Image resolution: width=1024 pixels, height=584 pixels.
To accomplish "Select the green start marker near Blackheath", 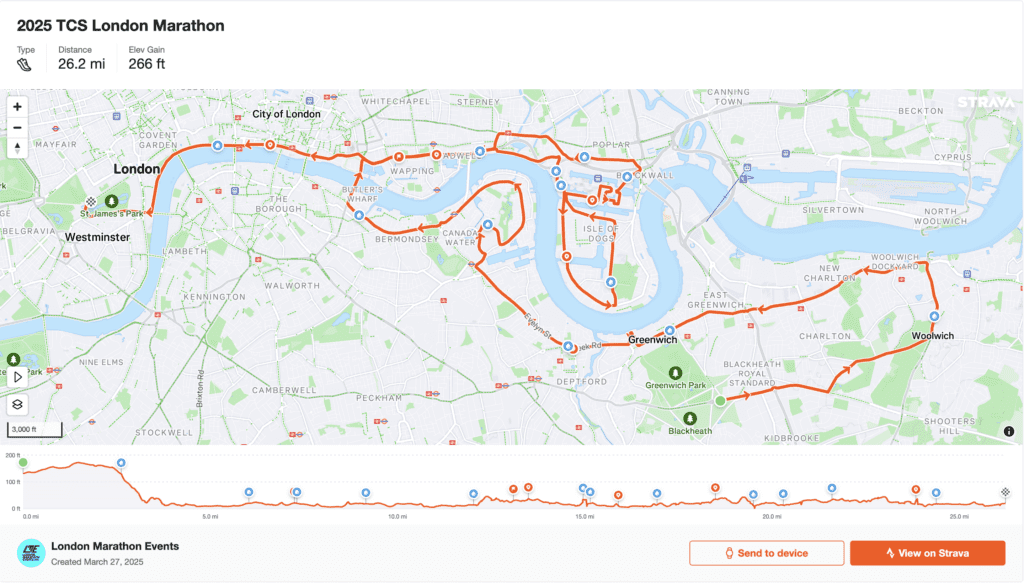I will pyautogui.click(x=719, y=401).
